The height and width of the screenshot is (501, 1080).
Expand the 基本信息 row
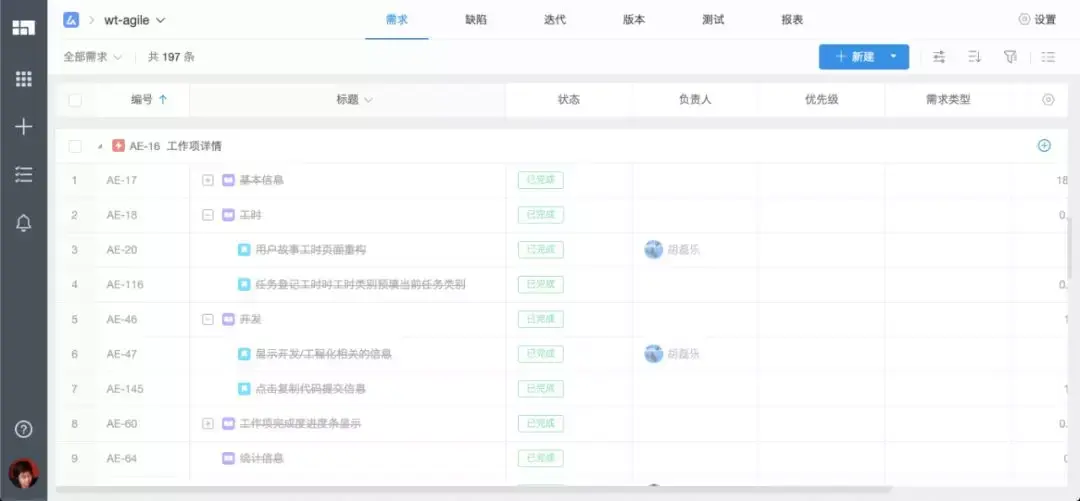point(207,181)
